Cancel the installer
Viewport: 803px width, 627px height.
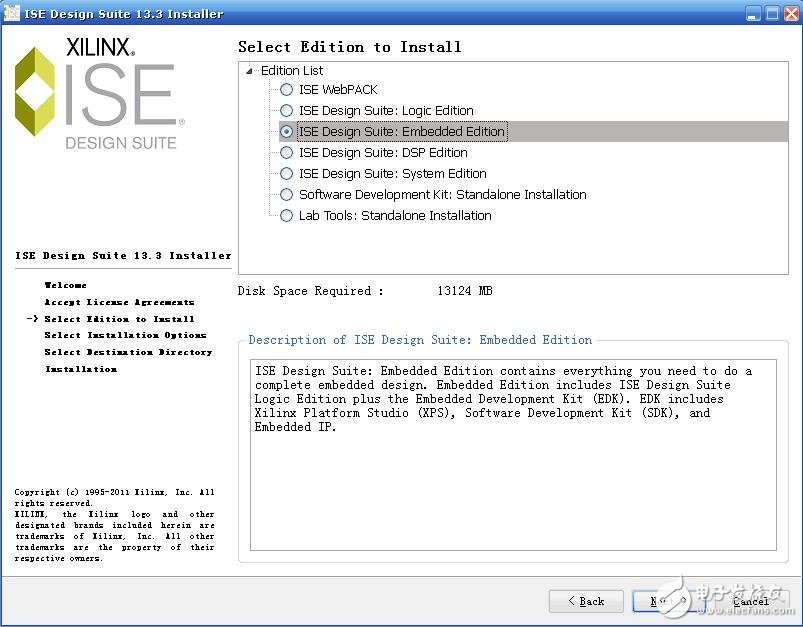pos(750,601)
